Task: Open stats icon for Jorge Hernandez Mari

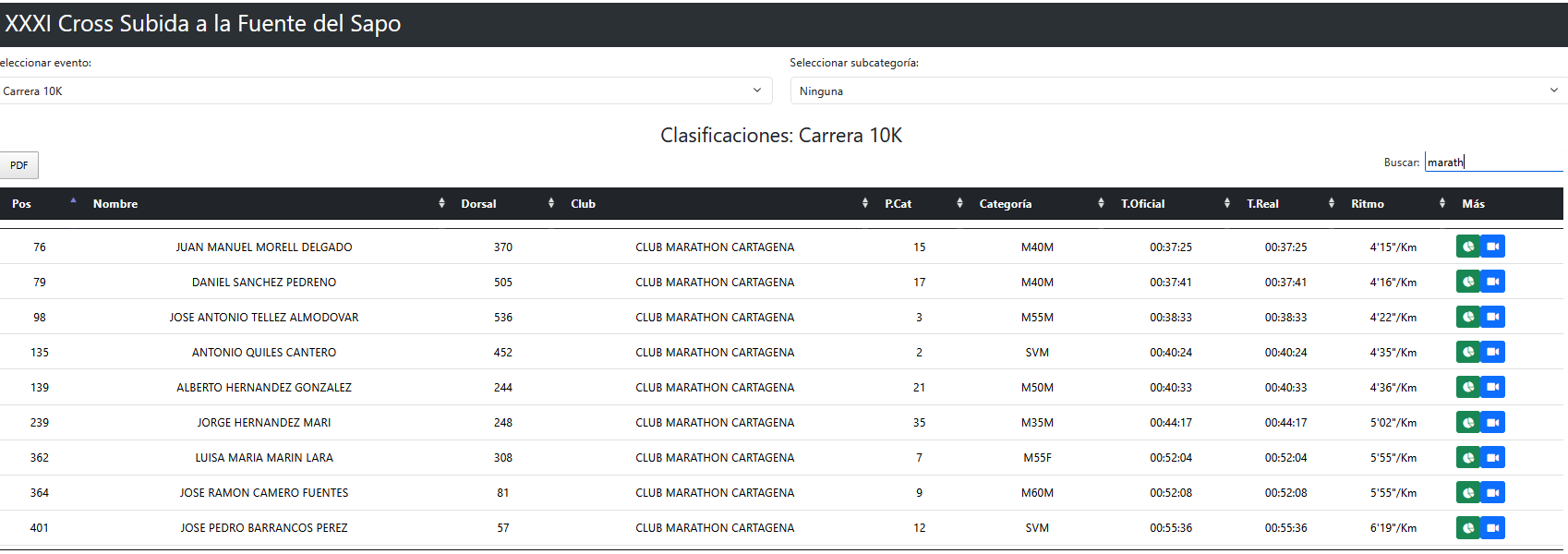Action: pyautogui.click(x=1468, y=422)
